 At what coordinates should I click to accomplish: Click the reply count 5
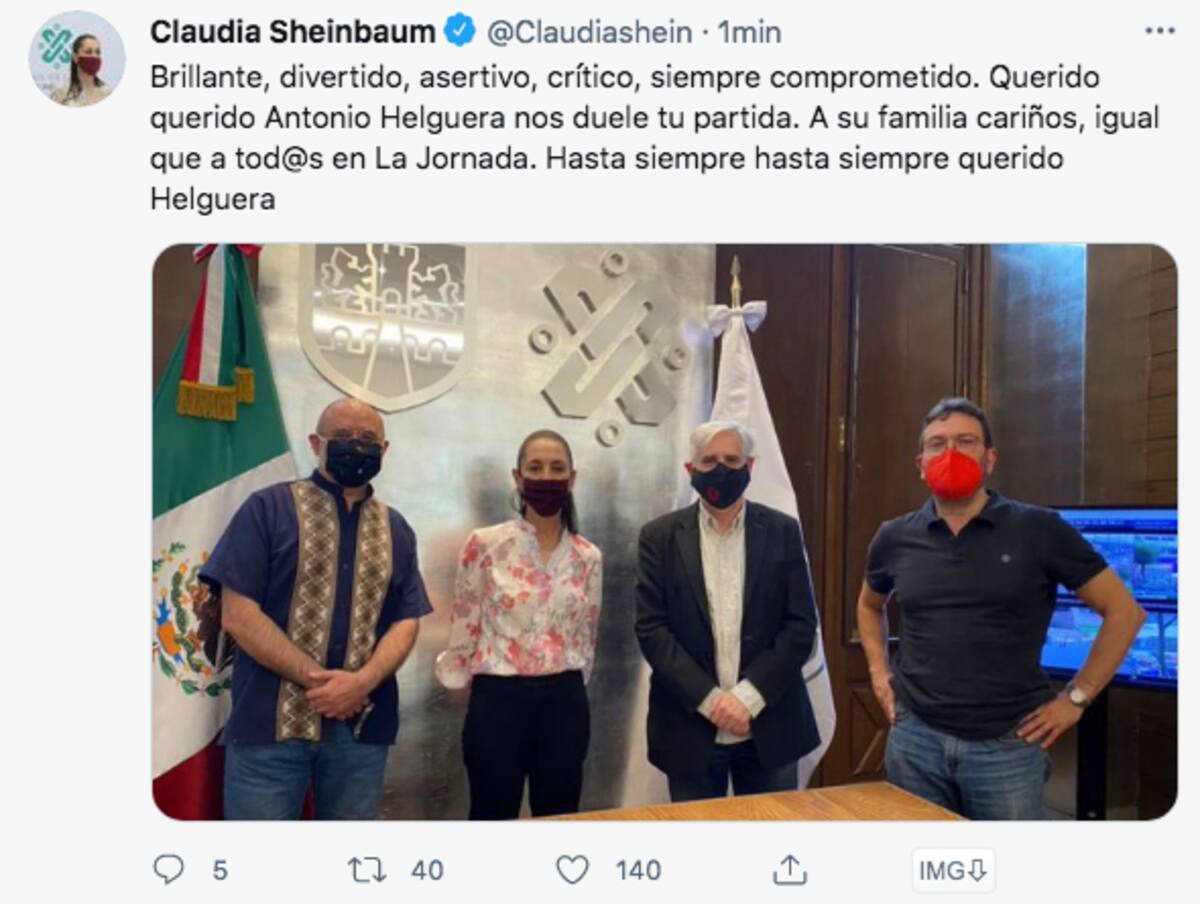point(220,870)
